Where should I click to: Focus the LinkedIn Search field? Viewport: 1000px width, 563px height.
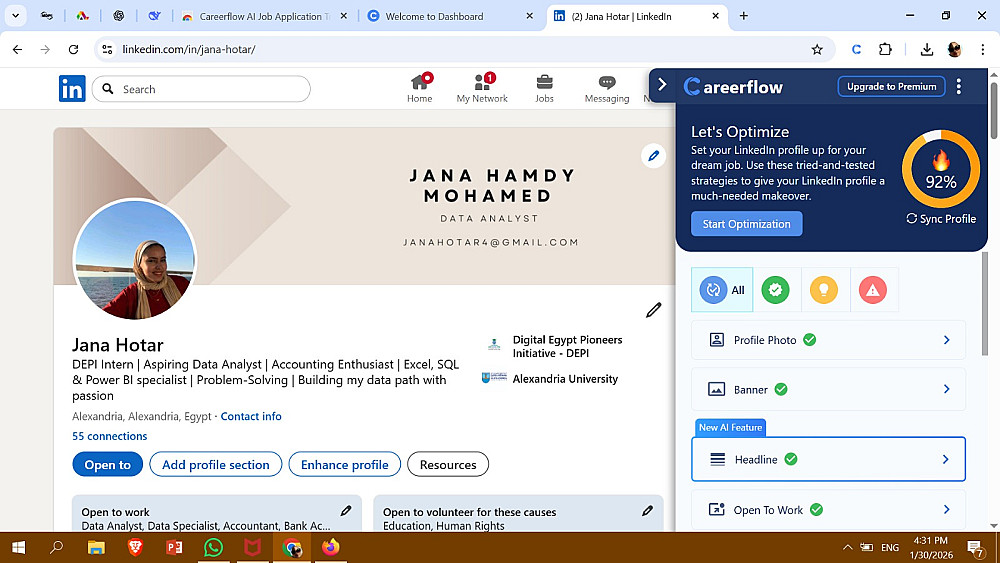coord(201,89)
